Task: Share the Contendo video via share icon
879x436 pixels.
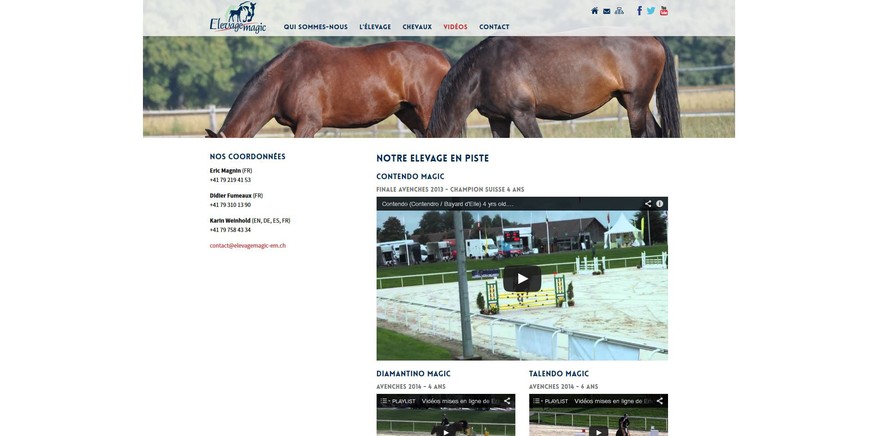Action: point(648,204)
